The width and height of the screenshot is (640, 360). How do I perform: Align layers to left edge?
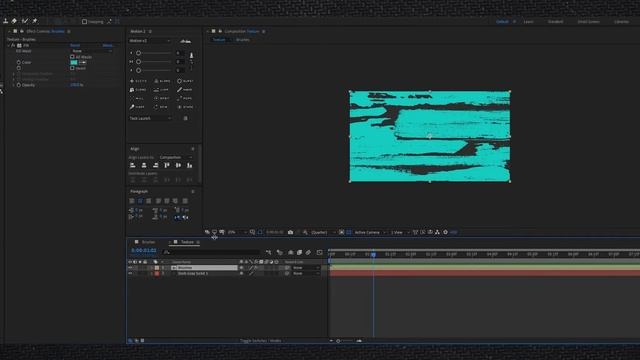coord(133,165)
